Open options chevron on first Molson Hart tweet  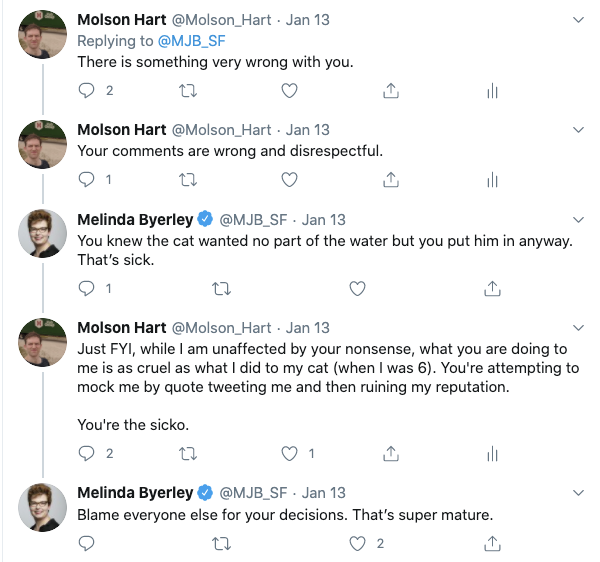(x=578, y=20)
